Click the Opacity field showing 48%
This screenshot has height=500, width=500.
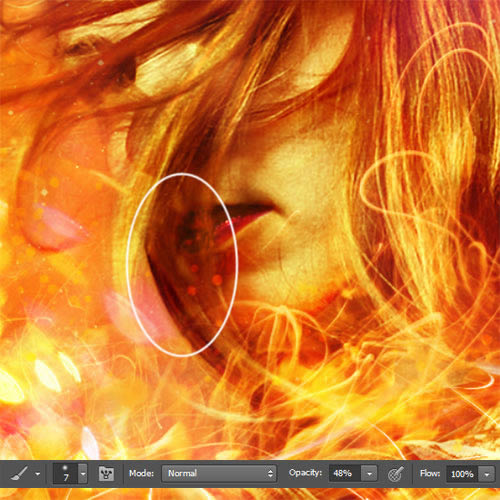click(345, 473)
